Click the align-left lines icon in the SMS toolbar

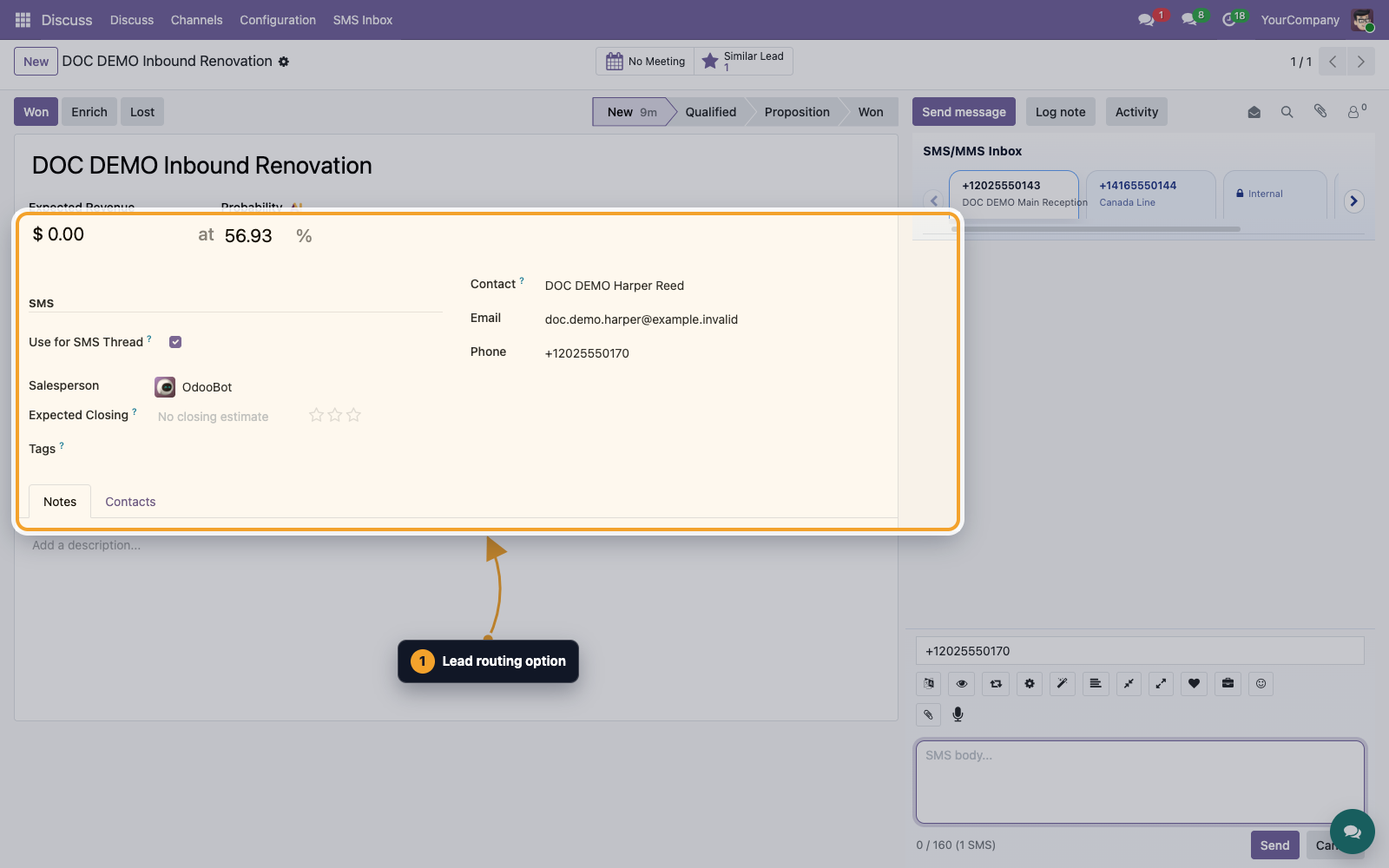(1096, 684)
